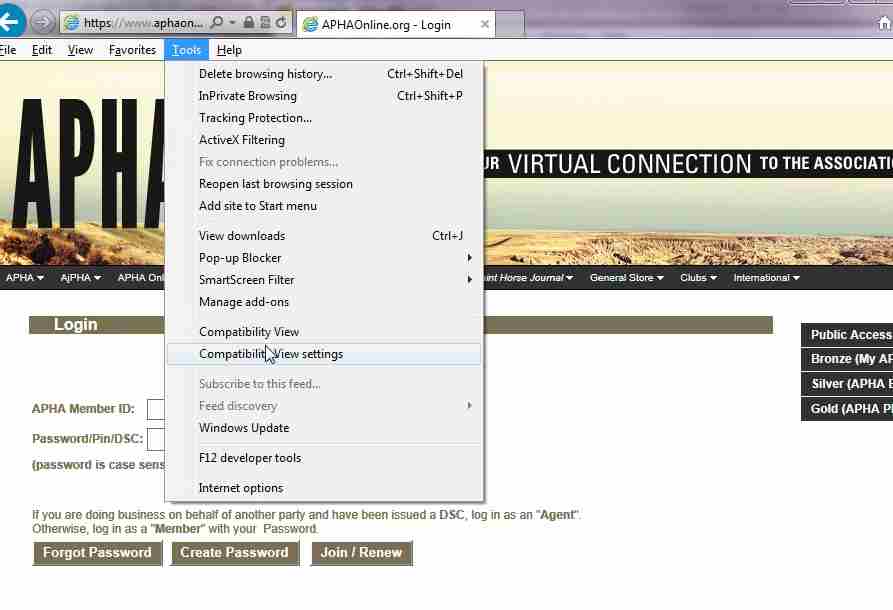This screenshot has height=610, width=893.
Task: Click the search magnifier in the address bar
Action: [216, 23]
